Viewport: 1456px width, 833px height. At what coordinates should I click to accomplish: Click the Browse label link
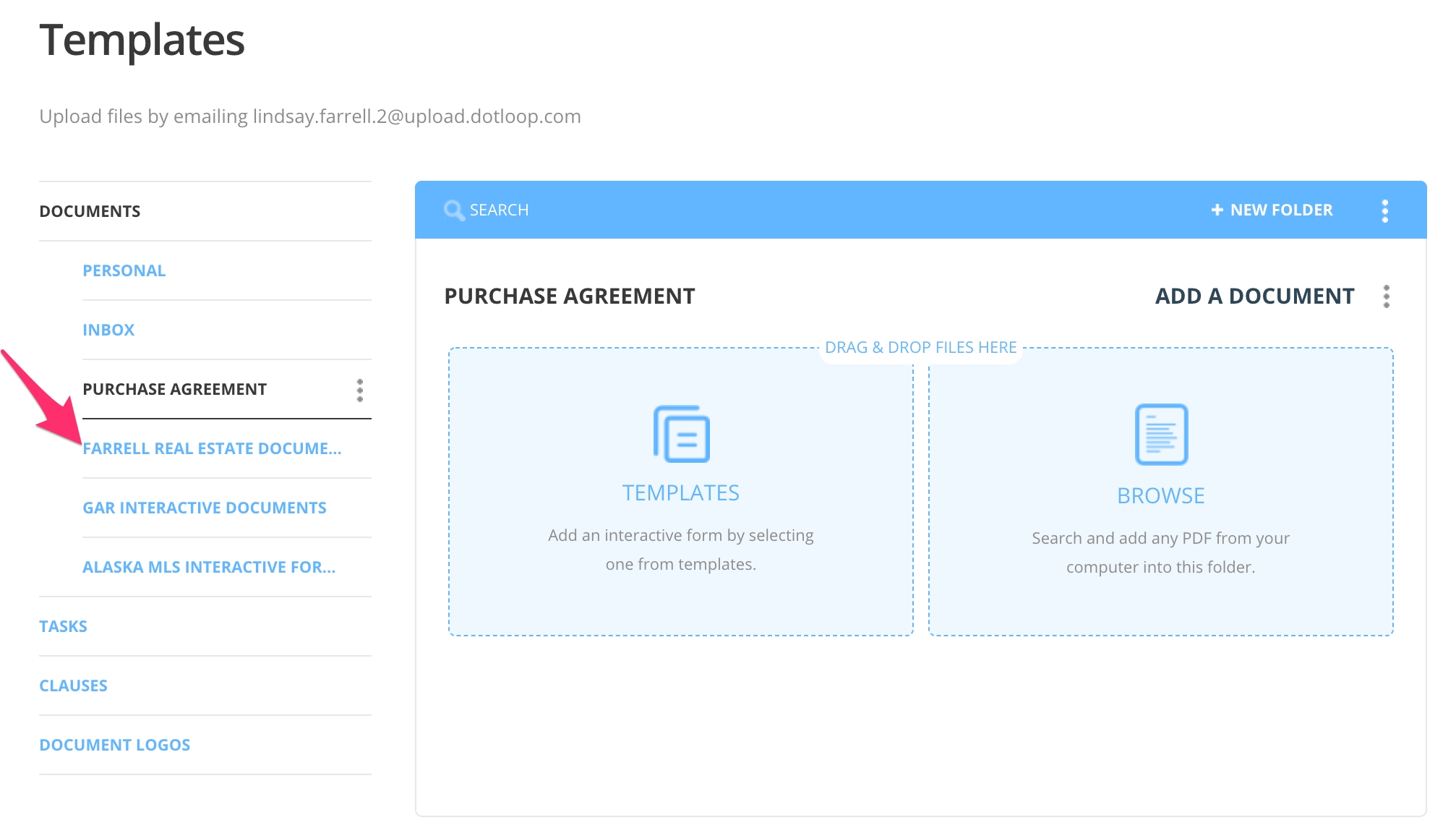coord(1161,496)
